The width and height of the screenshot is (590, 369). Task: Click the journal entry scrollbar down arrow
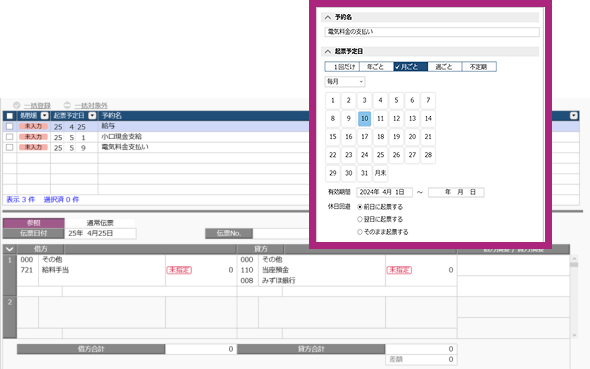pyautogui.click(x=574, y=335)
